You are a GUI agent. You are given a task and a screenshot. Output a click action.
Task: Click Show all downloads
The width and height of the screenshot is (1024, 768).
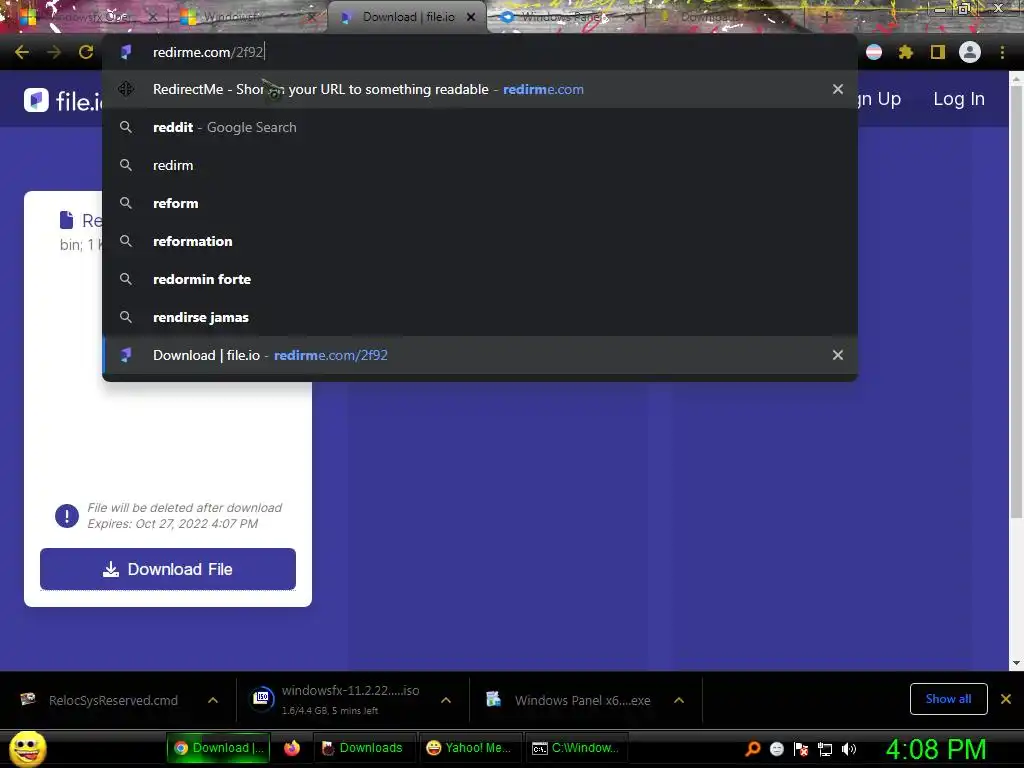click(x=948, y=699)
